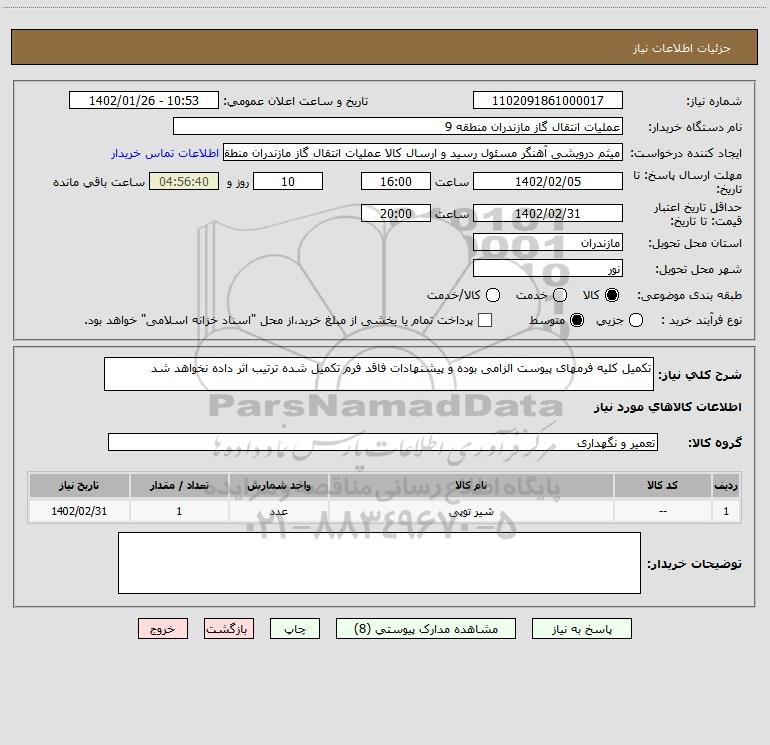Choose the متوسط purchase type radio
The width and height of the screenshot is (770, 745).
pyautogui.click(x=577, y=320)
